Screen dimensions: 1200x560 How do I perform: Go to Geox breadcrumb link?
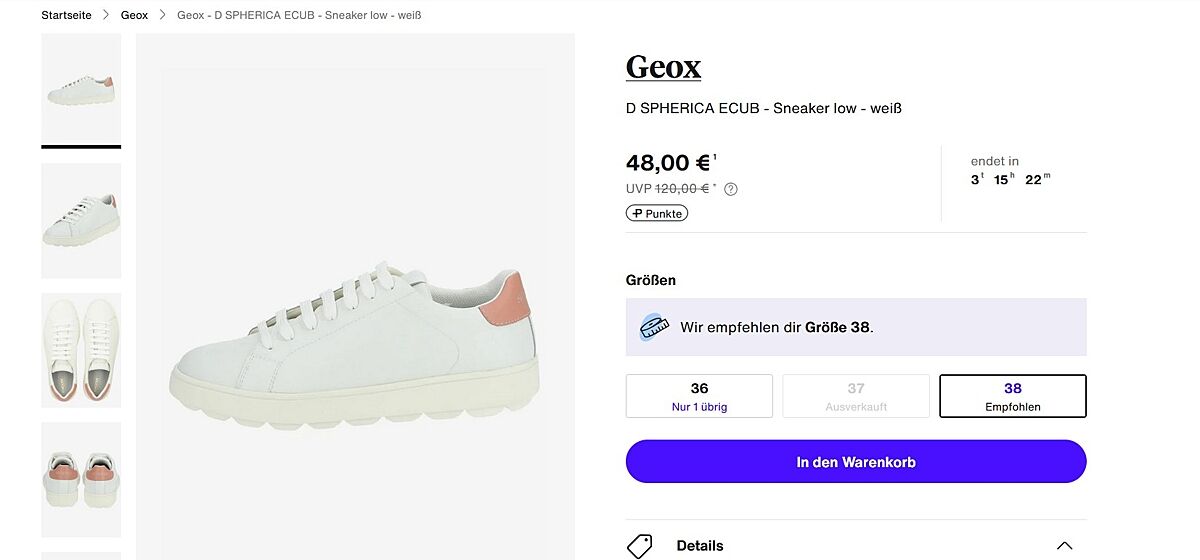point(134,15)
